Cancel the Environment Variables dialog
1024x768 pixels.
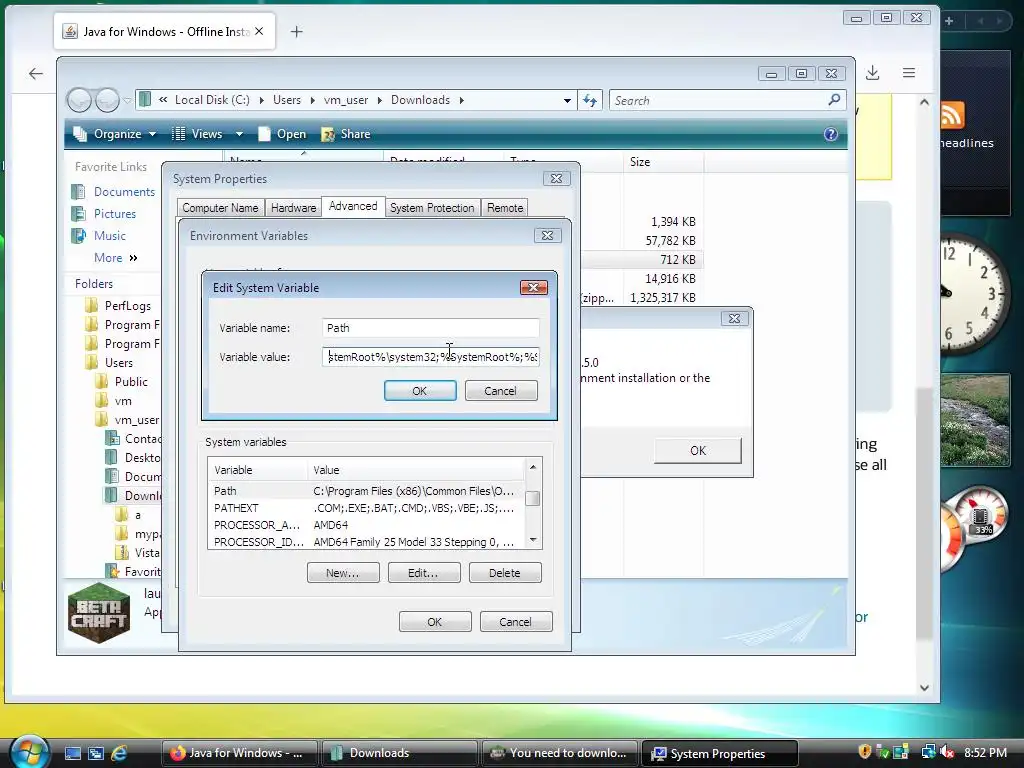(515, 622)
